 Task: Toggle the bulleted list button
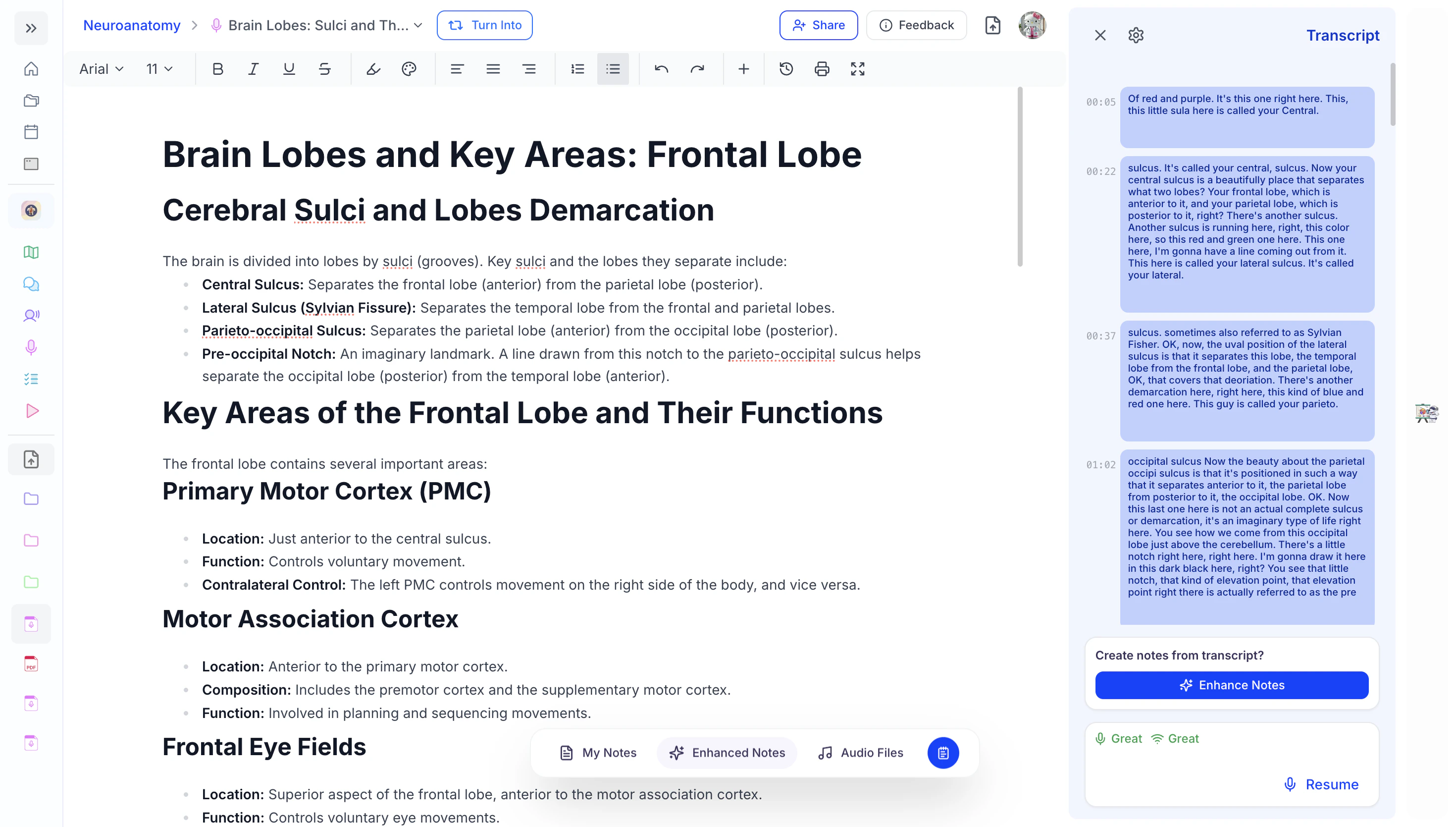pos(613,69)
